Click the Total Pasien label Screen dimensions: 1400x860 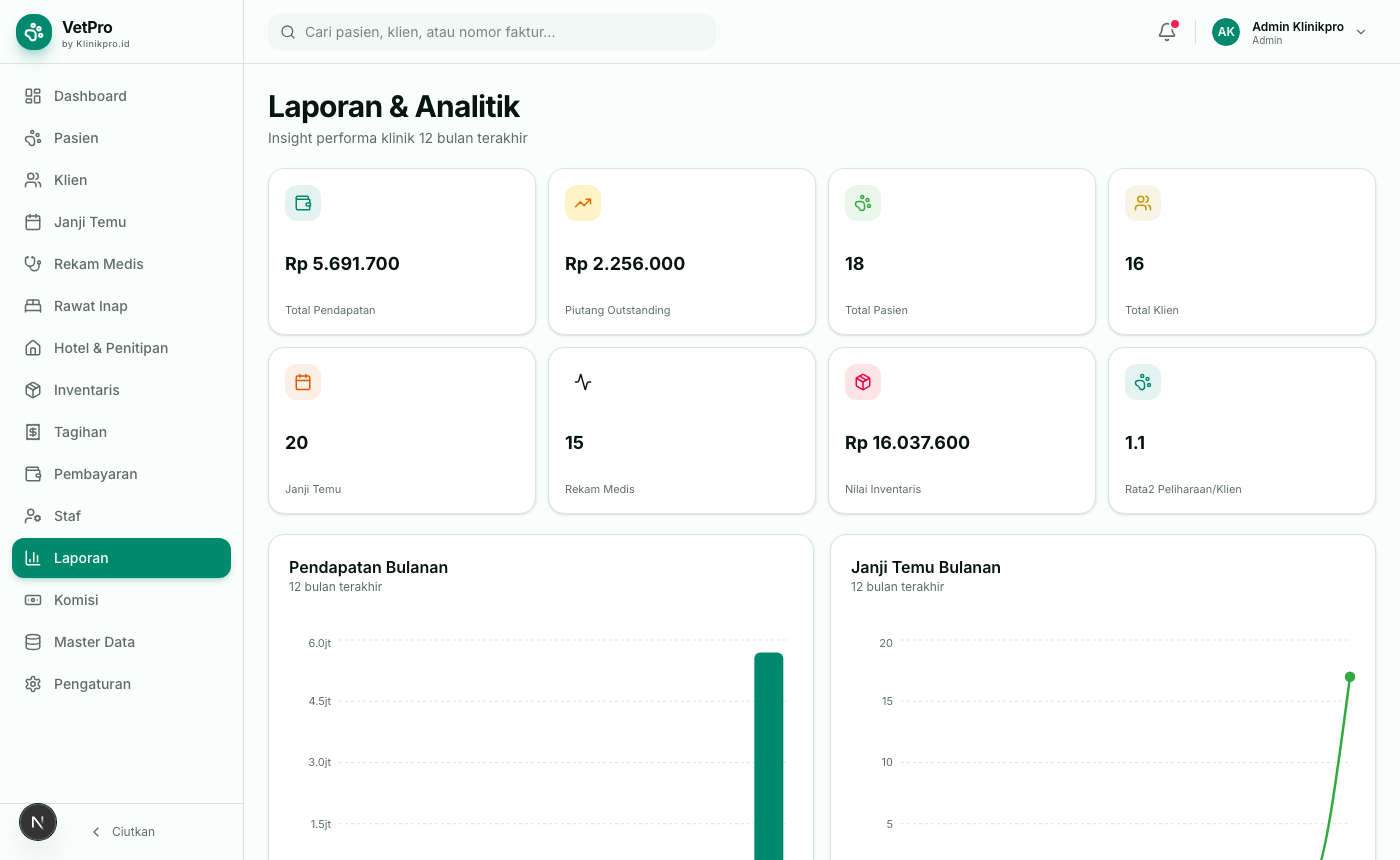[x=876, y=310]
